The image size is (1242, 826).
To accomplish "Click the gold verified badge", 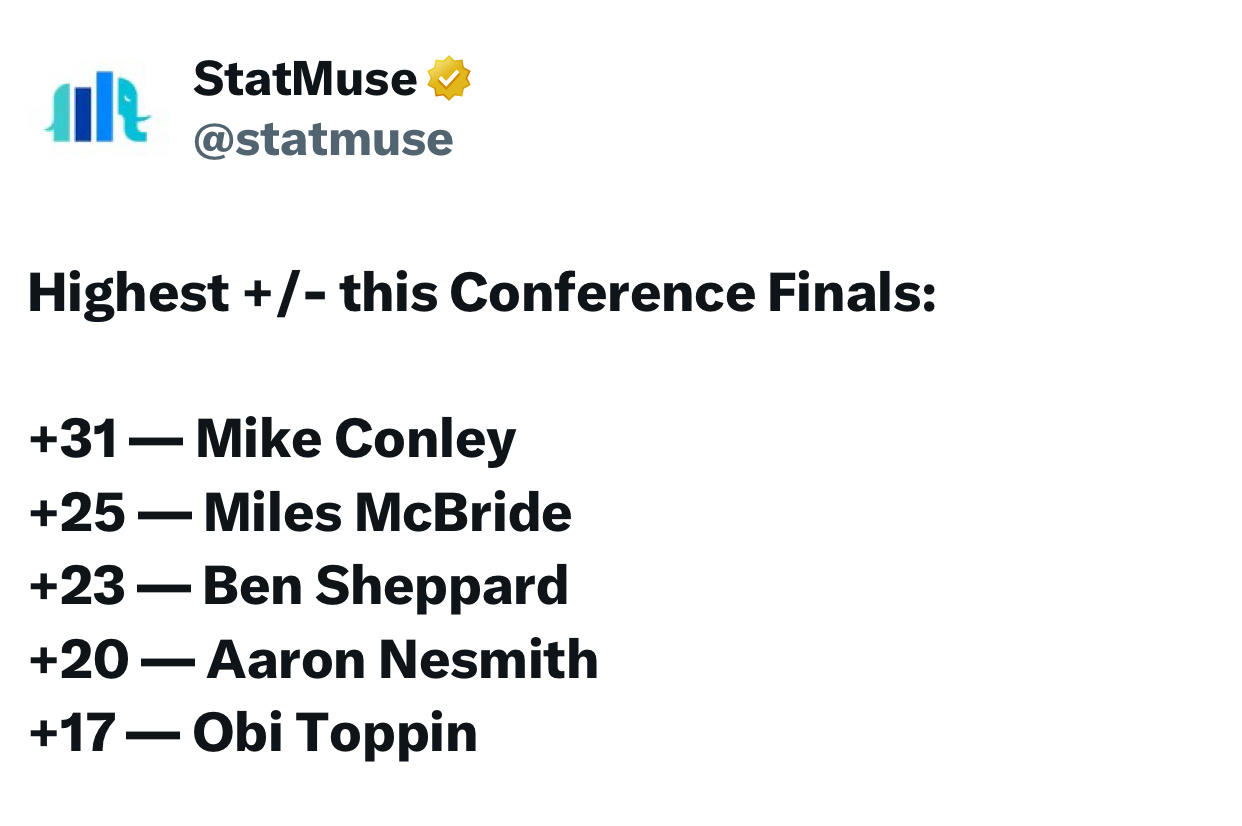I will (449, 79).
